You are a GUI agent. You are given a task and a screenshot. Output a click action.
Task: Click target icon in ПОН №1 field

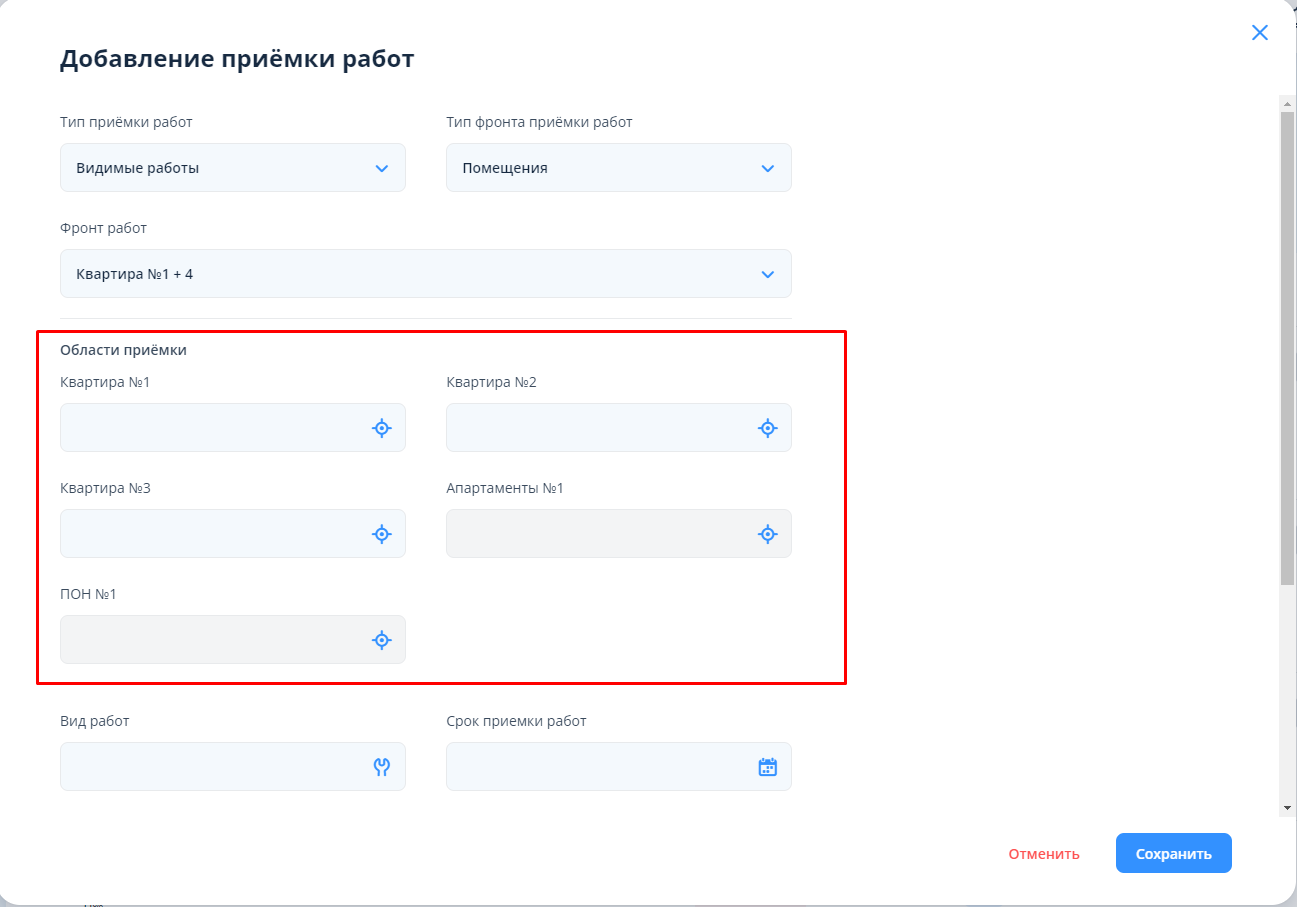(381, 640)
